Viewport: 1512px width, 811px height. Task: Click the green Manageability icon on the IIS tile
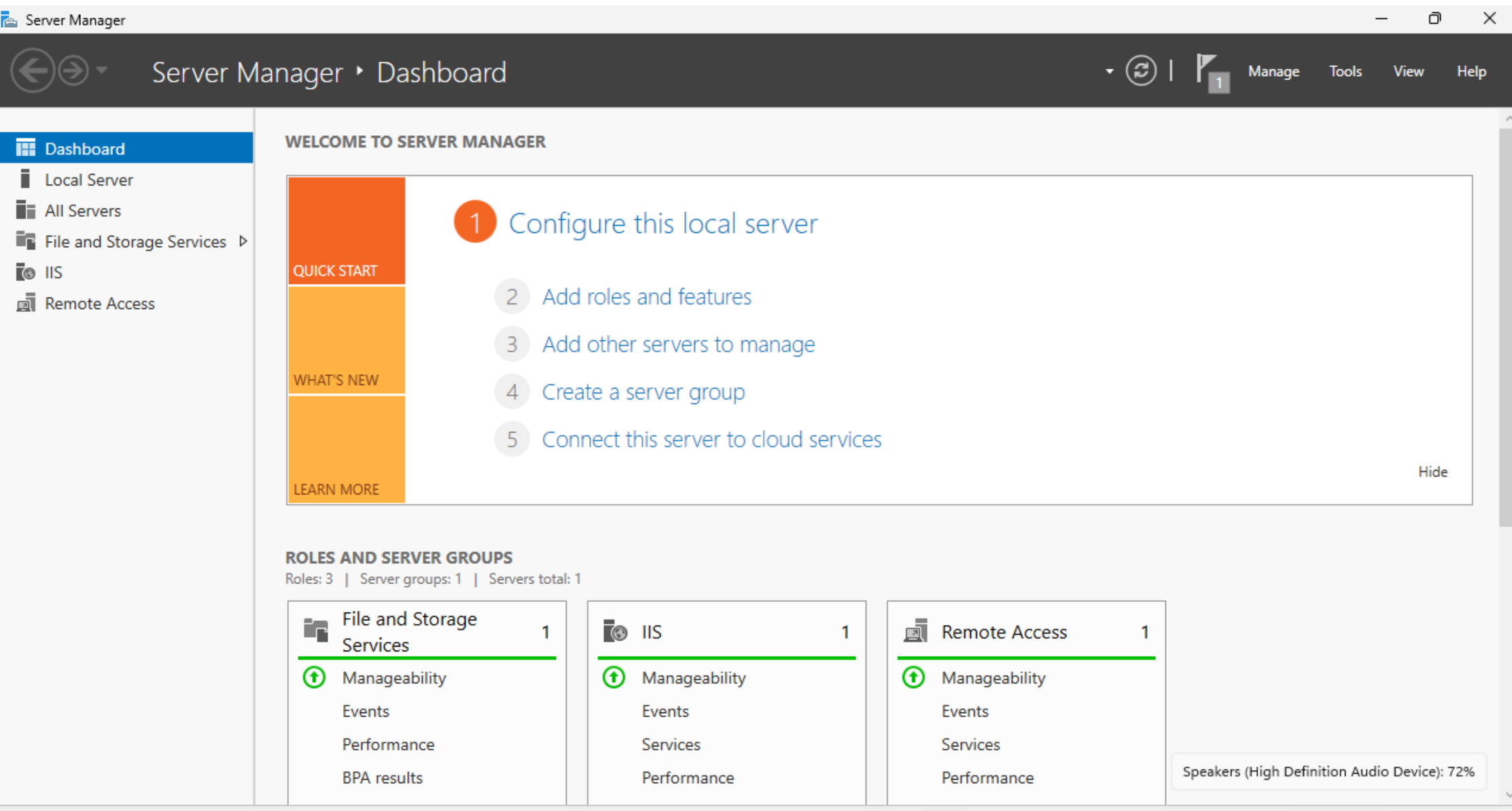tap(614, 677)
